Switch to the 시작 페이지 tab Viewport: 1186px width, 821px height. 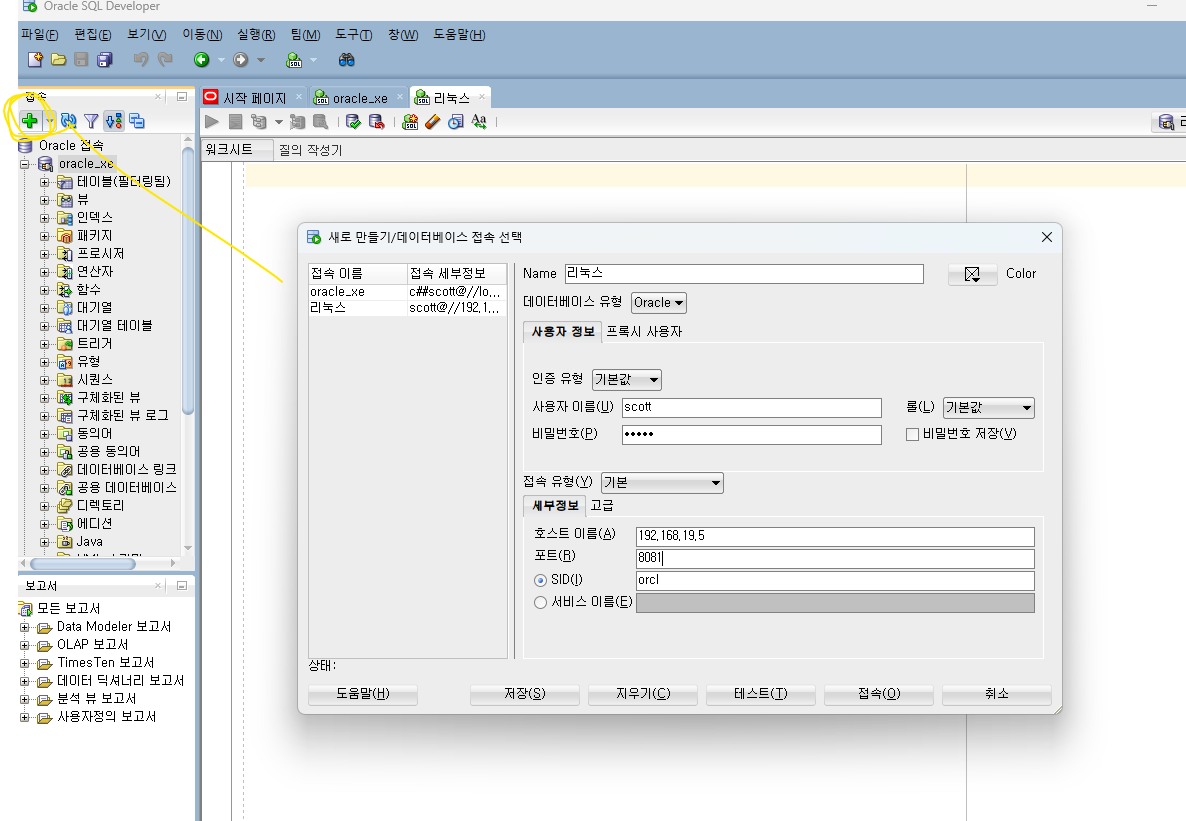click(x=254, y=98)
